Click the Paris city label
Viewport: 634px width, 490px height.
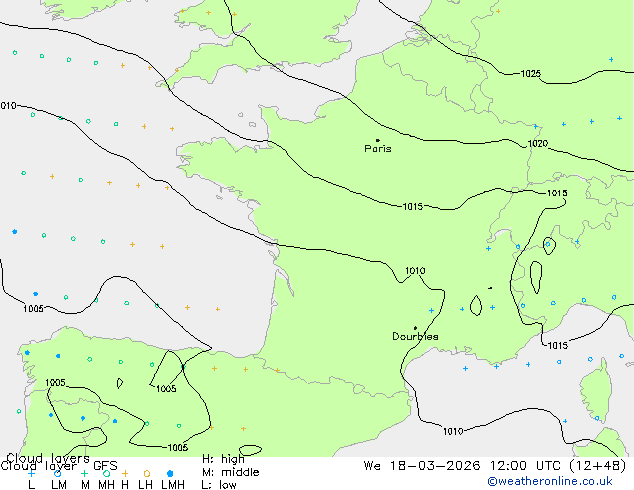click(x=378, y=149)
